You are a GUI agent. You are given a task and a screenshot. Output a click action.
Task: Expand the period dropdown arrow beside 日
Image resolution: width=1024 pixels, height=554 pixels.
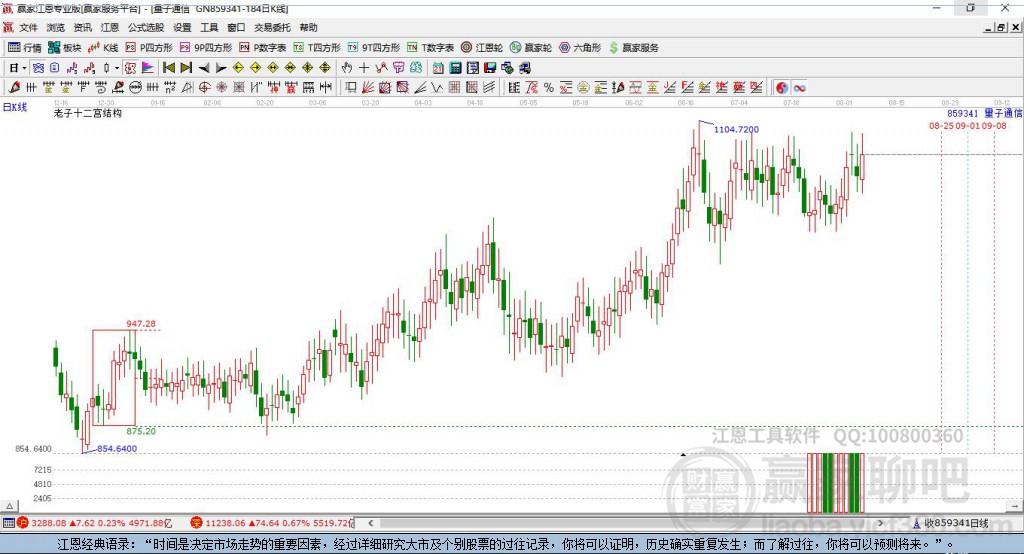point(23,67)
